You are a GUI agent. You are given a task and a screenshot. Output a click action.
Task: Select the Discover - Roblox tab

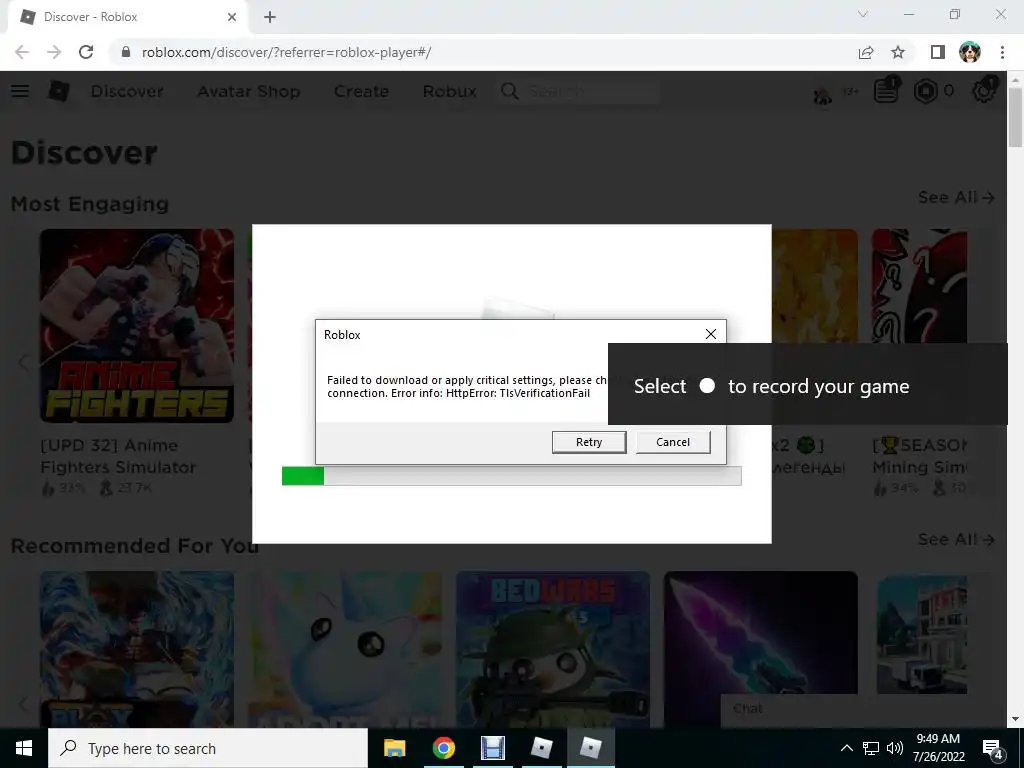(127, 17)
